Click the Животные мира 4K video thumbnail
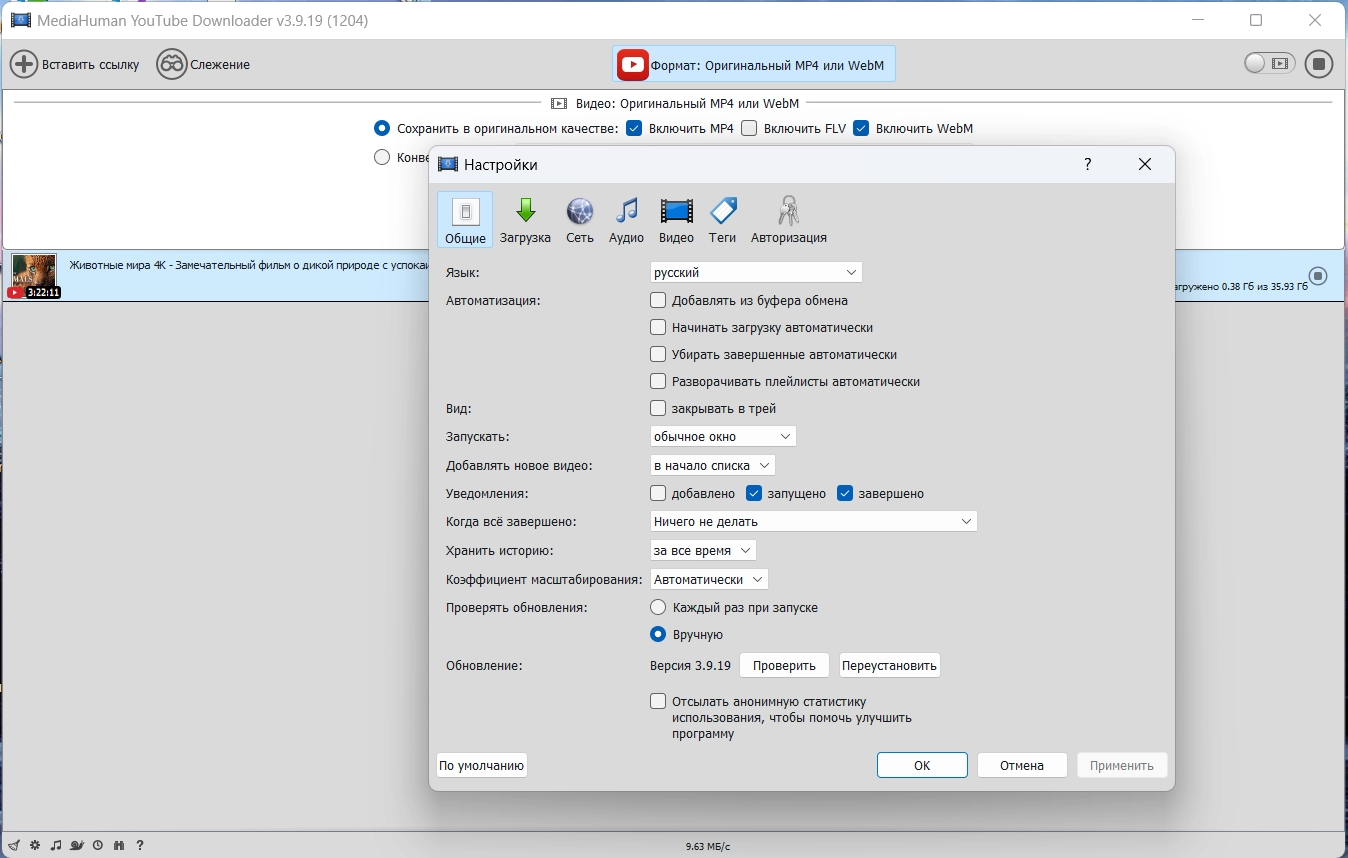The width and height of the screenshot is (1348, 858). [x=34, y=276]
